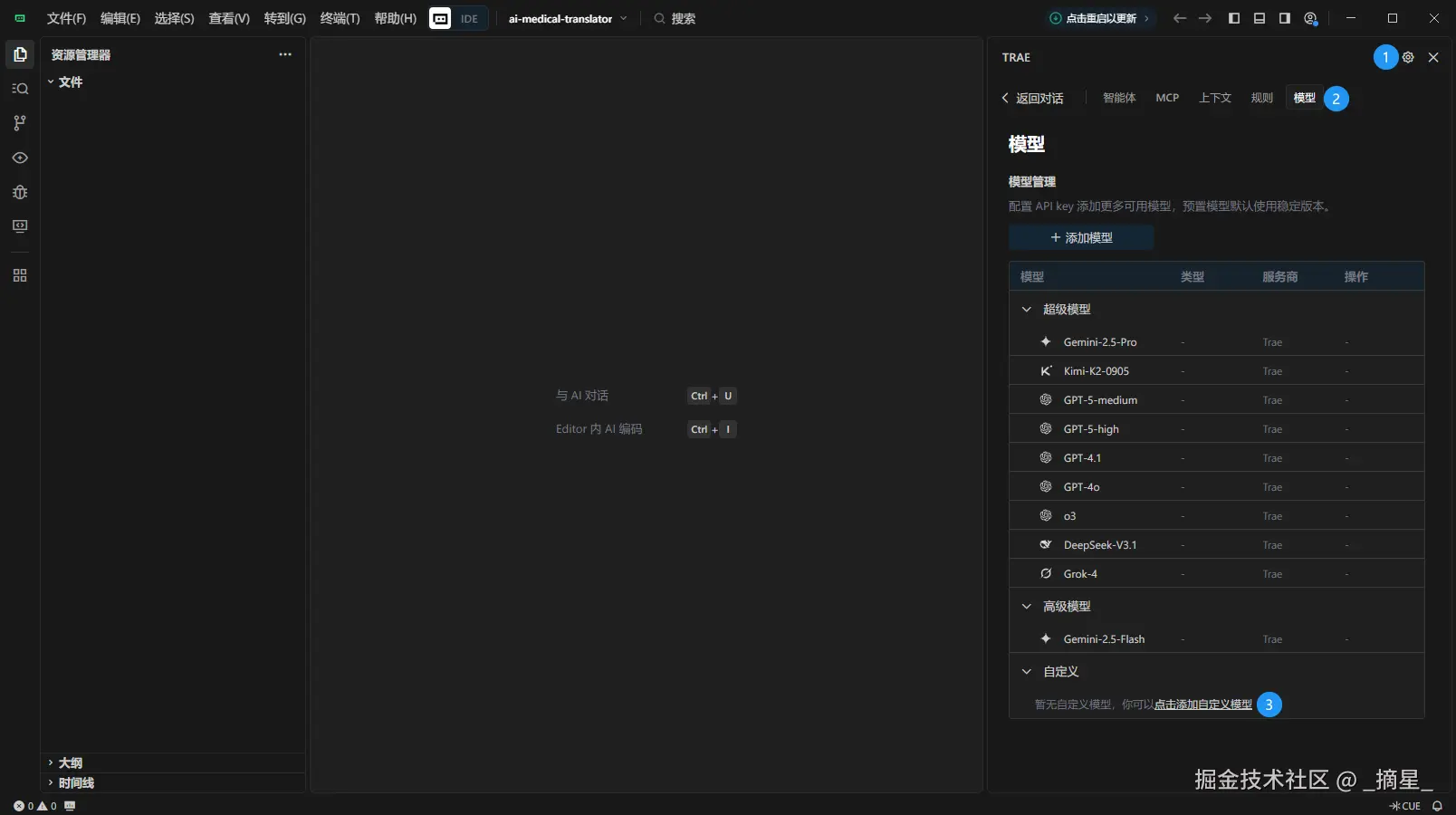Select the GPT-4.1 model row

click(1216, 457)
